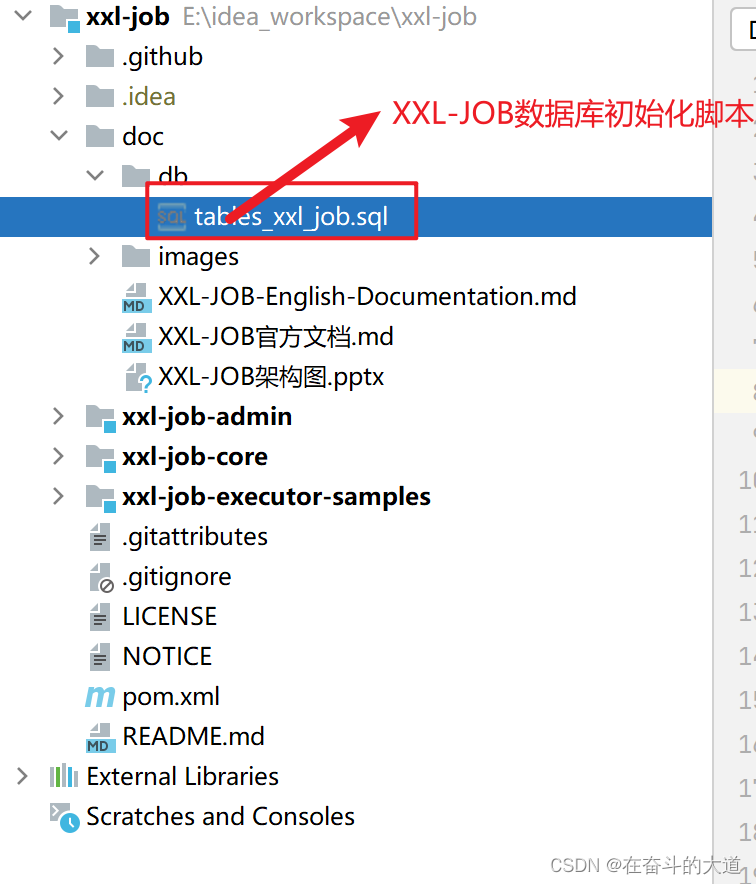
Task: Select the pom.xml file
Action: pos(171,698)
